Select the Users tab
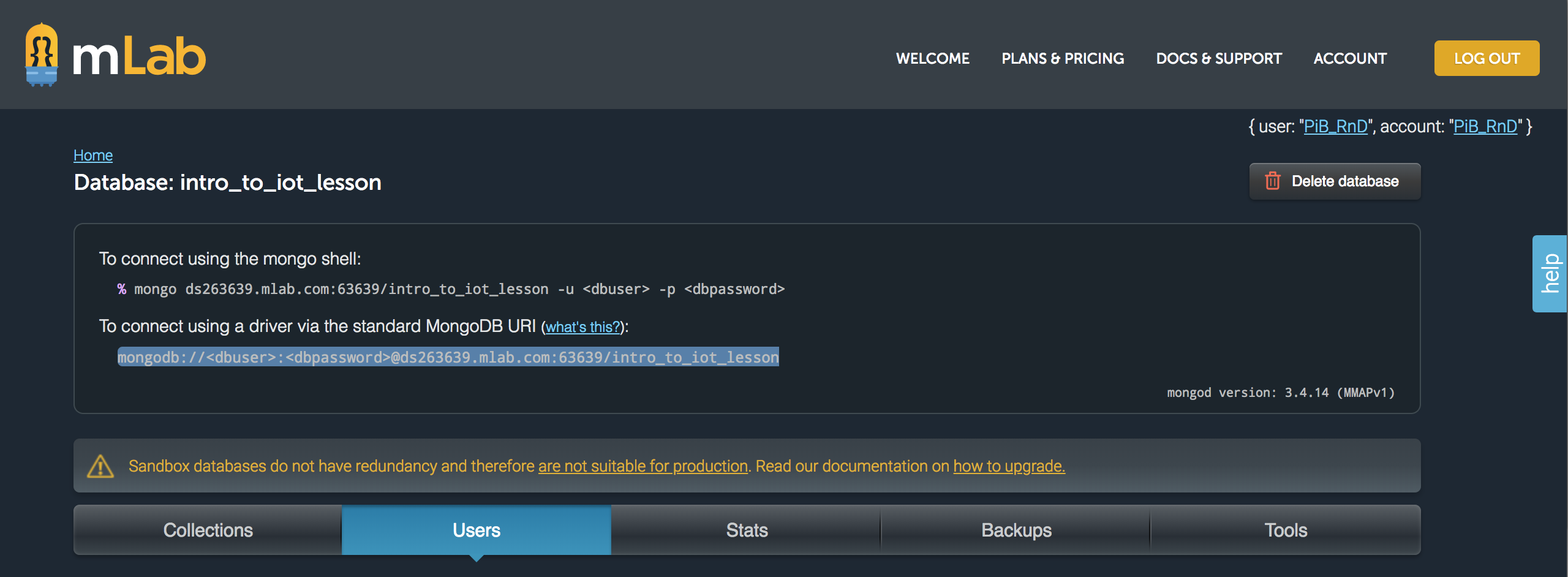Viewport: 1568px width, 577px height. coord(477,530)
